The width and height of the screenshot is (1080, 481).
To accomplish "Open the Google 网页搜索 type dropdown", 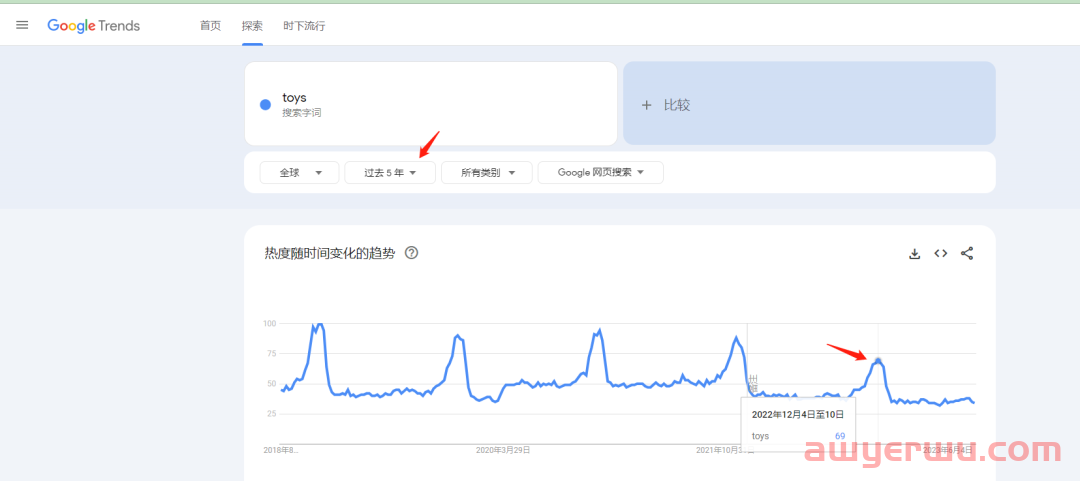I will click(x=601, y=173).
